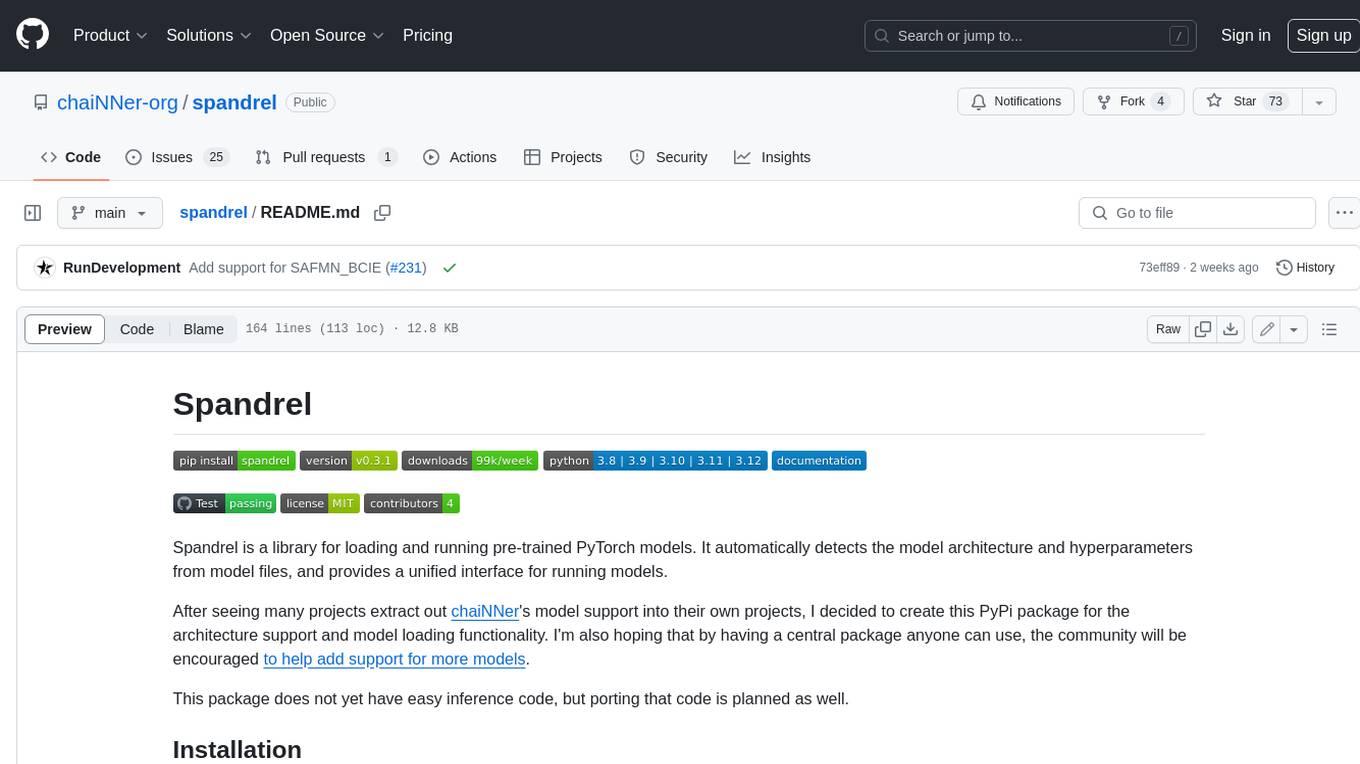Click the Sign in link

point(1245,35)
